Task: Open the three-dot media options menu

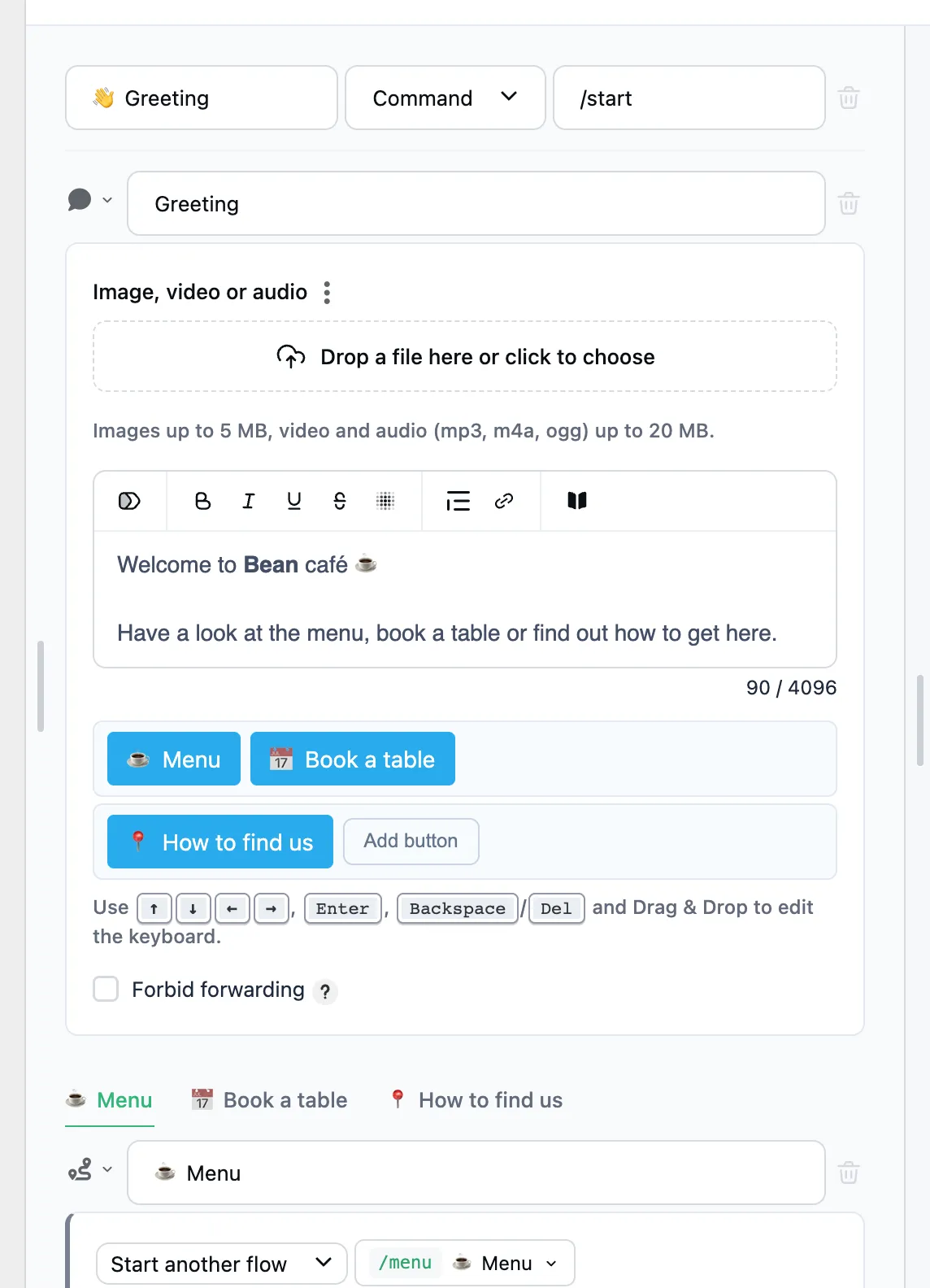Action: coord(327,292)
